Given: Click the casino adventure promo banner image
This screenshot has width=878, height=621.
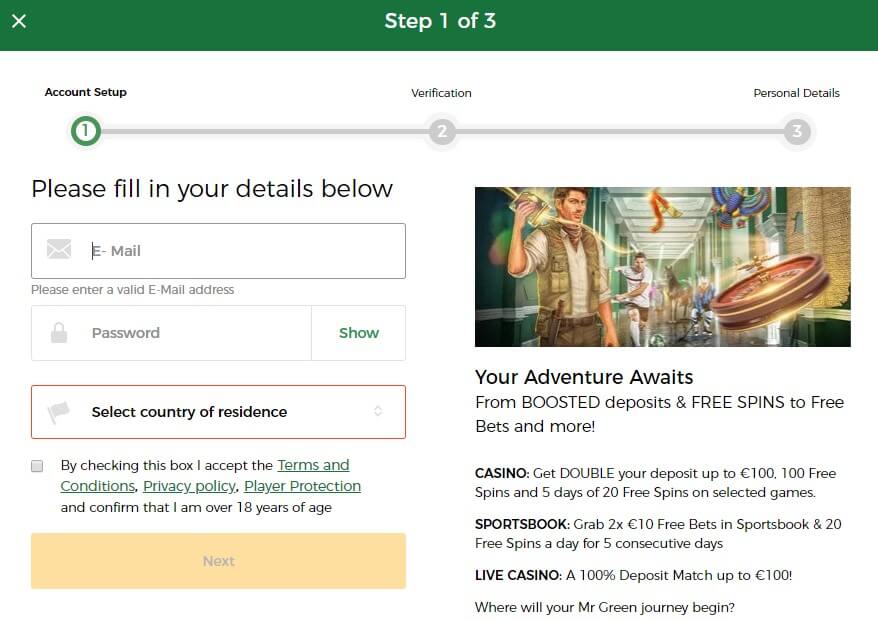Looking at the screenshot, I should (662, 267).
